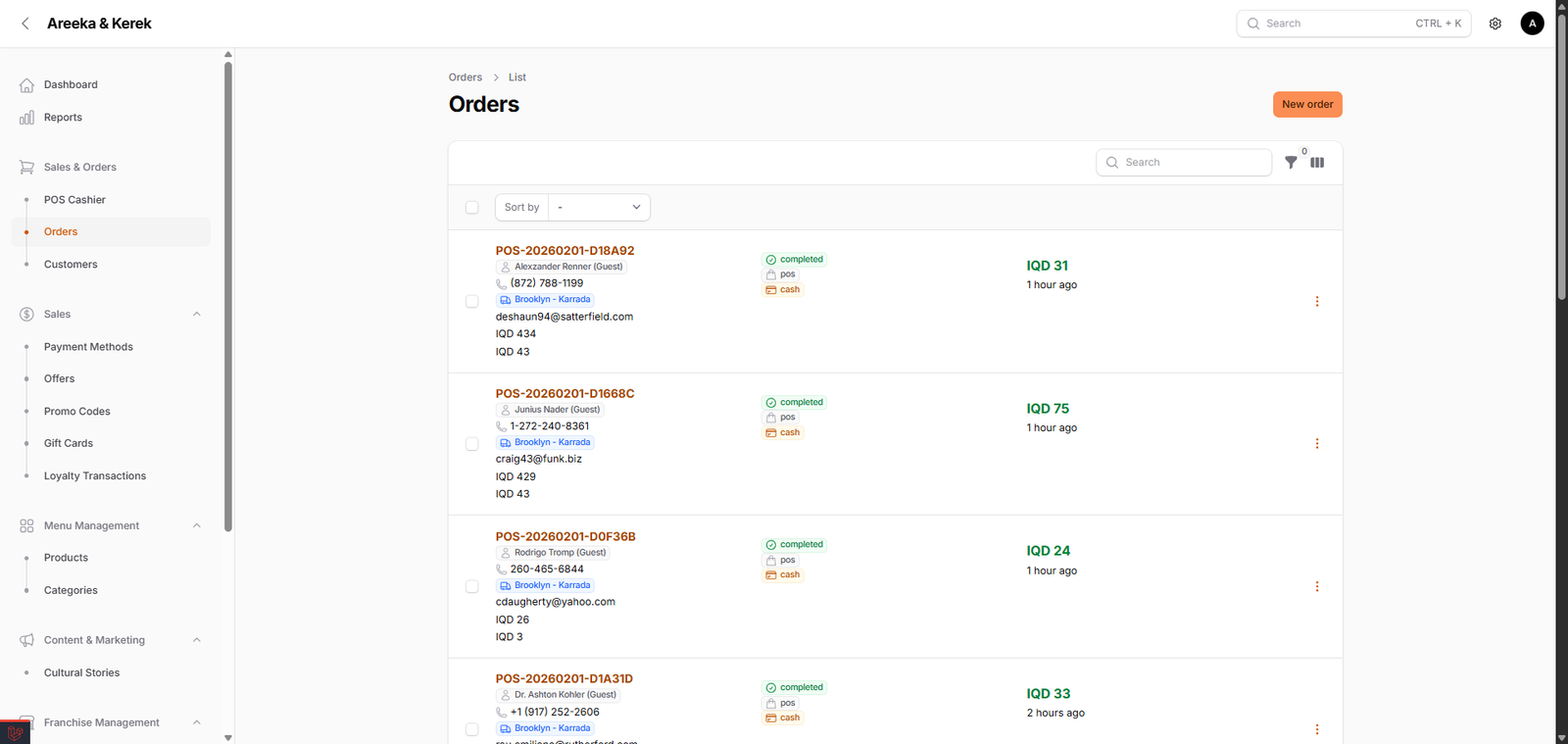Click the Dashboard home icon in sidebar

(26, 85)
